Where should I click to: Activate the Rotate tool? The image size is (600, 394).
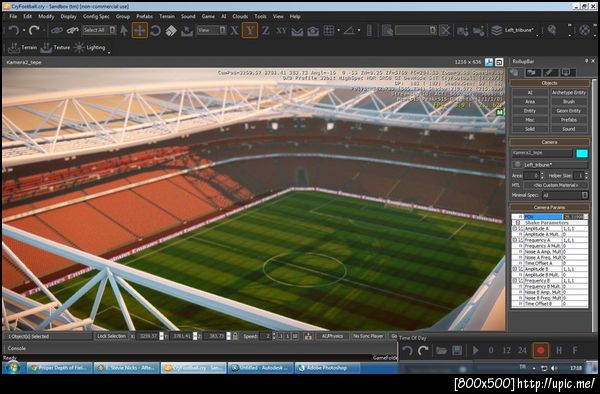coord(155,30)
